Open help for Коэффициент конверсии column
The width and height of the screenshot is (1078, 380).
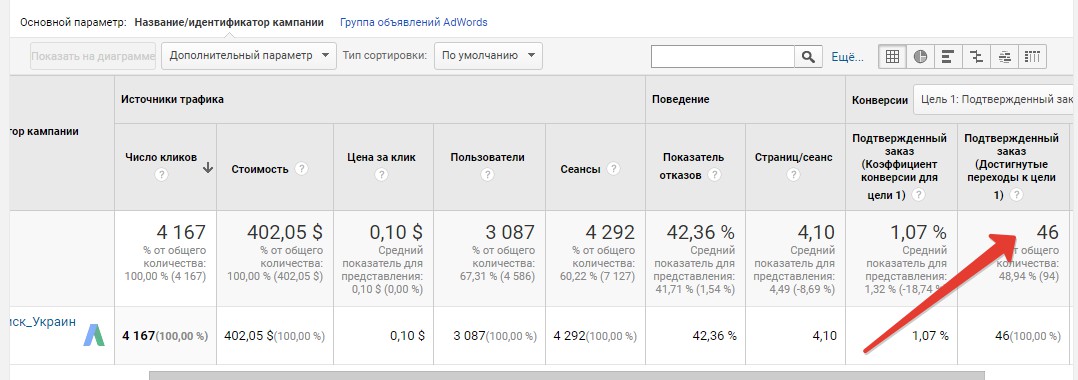(x=918, y=195)
